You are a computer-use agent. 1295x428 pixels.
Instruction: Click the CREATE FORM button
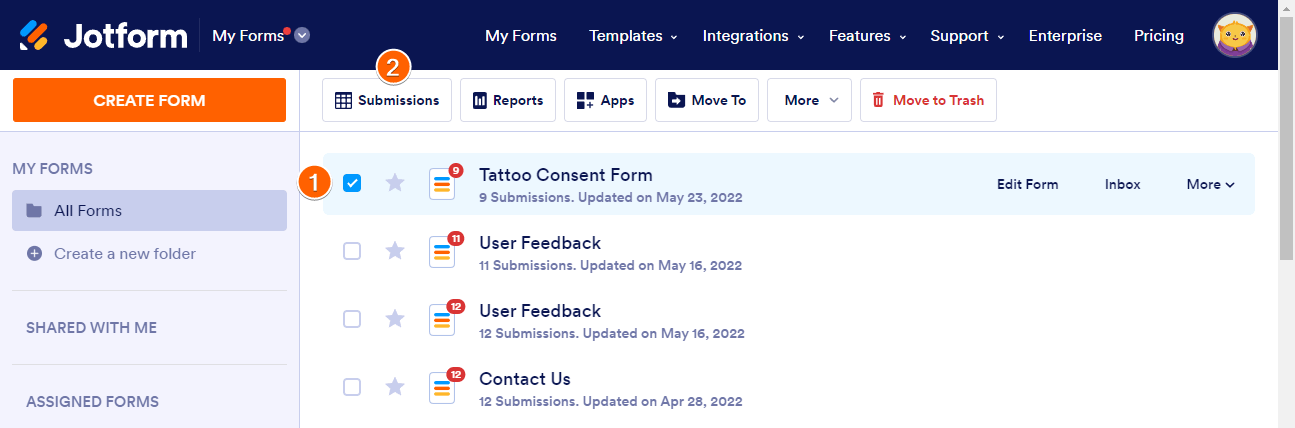(x=149, y=100)
